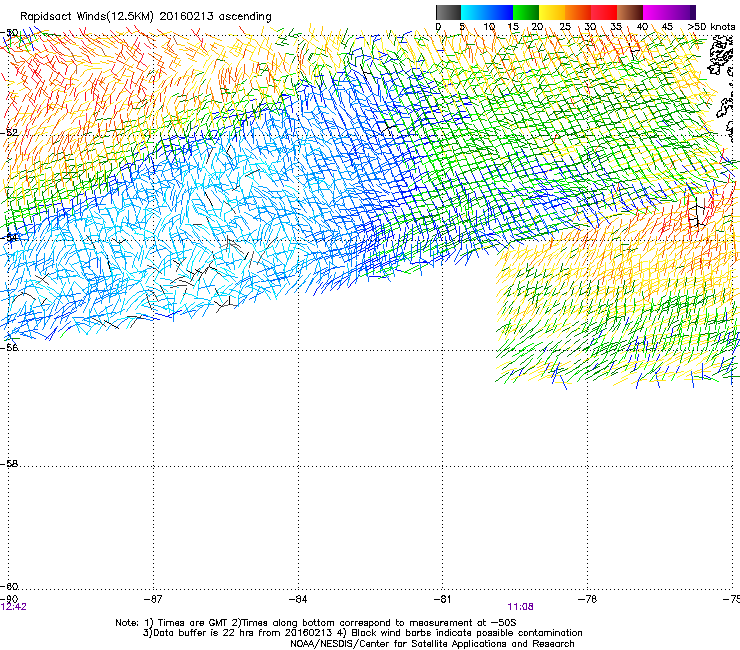Click the NOAA/NESDIS credit line
Image resolution: width=740 pixels, height=650 pixels.
432,644
